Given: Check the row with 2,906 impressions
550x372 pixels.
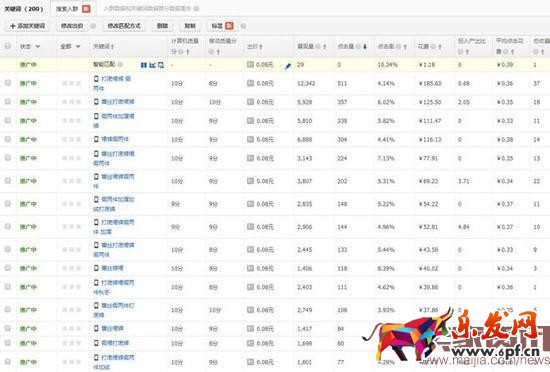Looking at the screenshot, I should coord(7,226).
